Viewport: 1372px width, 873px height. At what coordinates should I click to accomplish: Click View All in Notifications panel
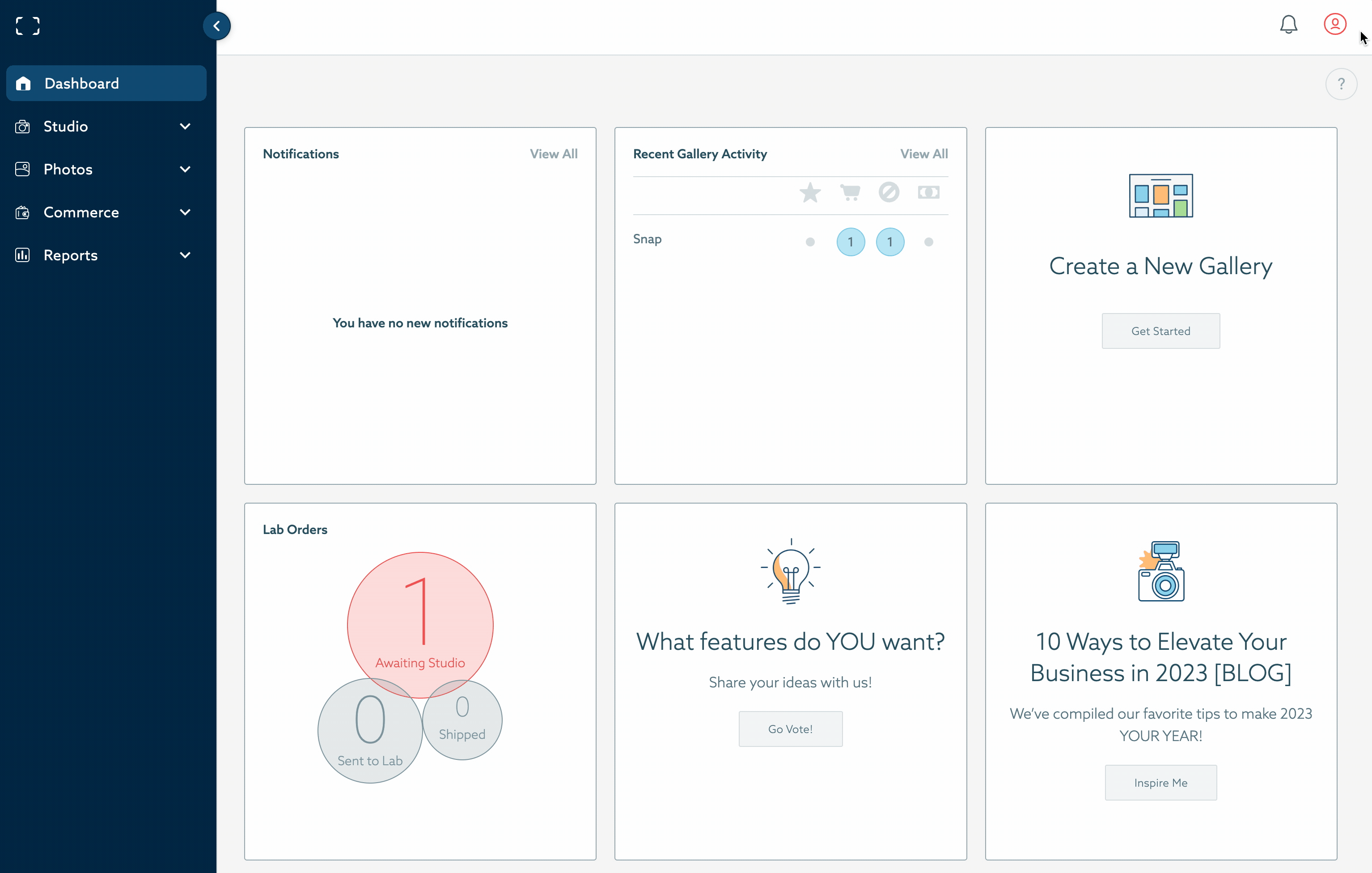[553, 154]
